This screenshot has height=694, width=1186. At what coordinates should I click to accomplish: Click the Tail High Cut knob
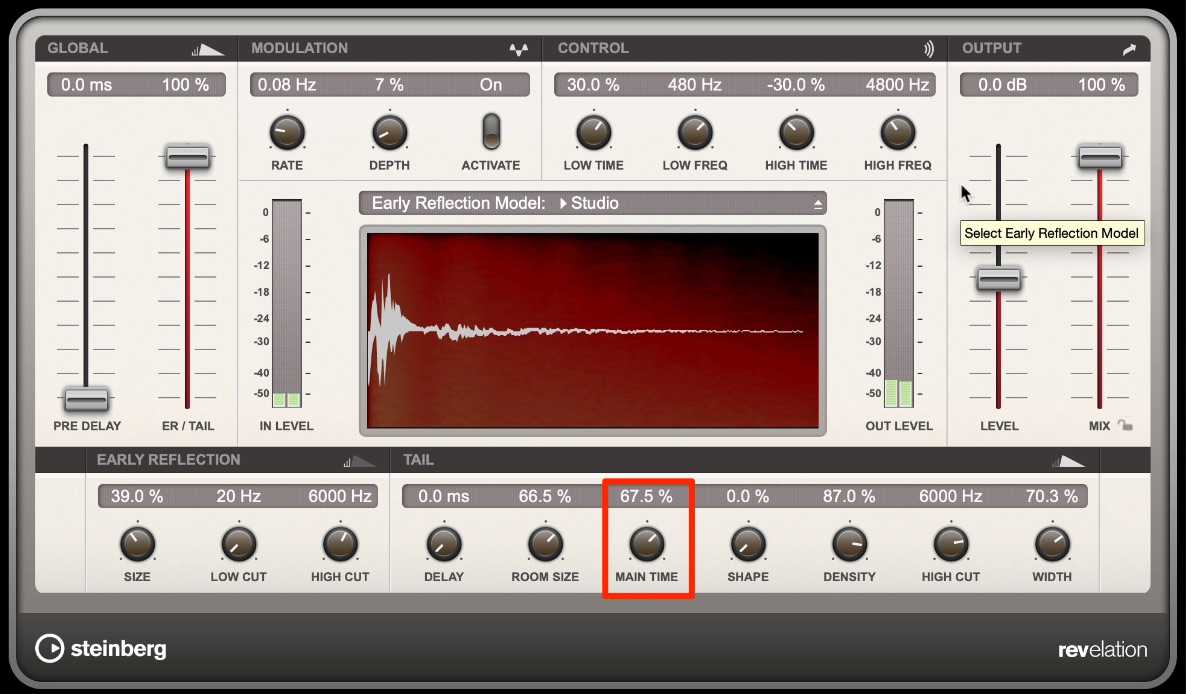tap(951, 544)
